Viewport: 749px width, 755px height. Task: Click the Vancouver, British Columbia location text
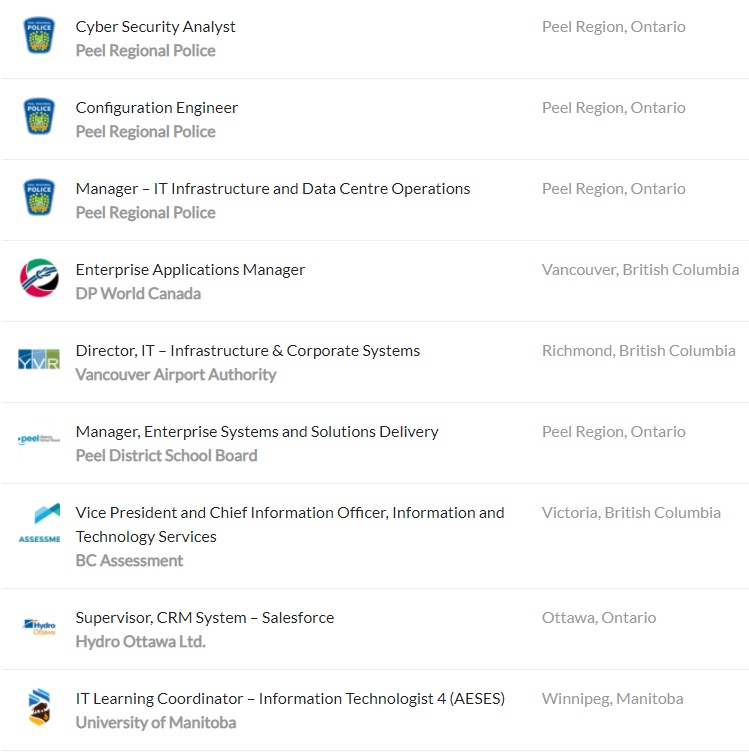click(x=640, y=270)
